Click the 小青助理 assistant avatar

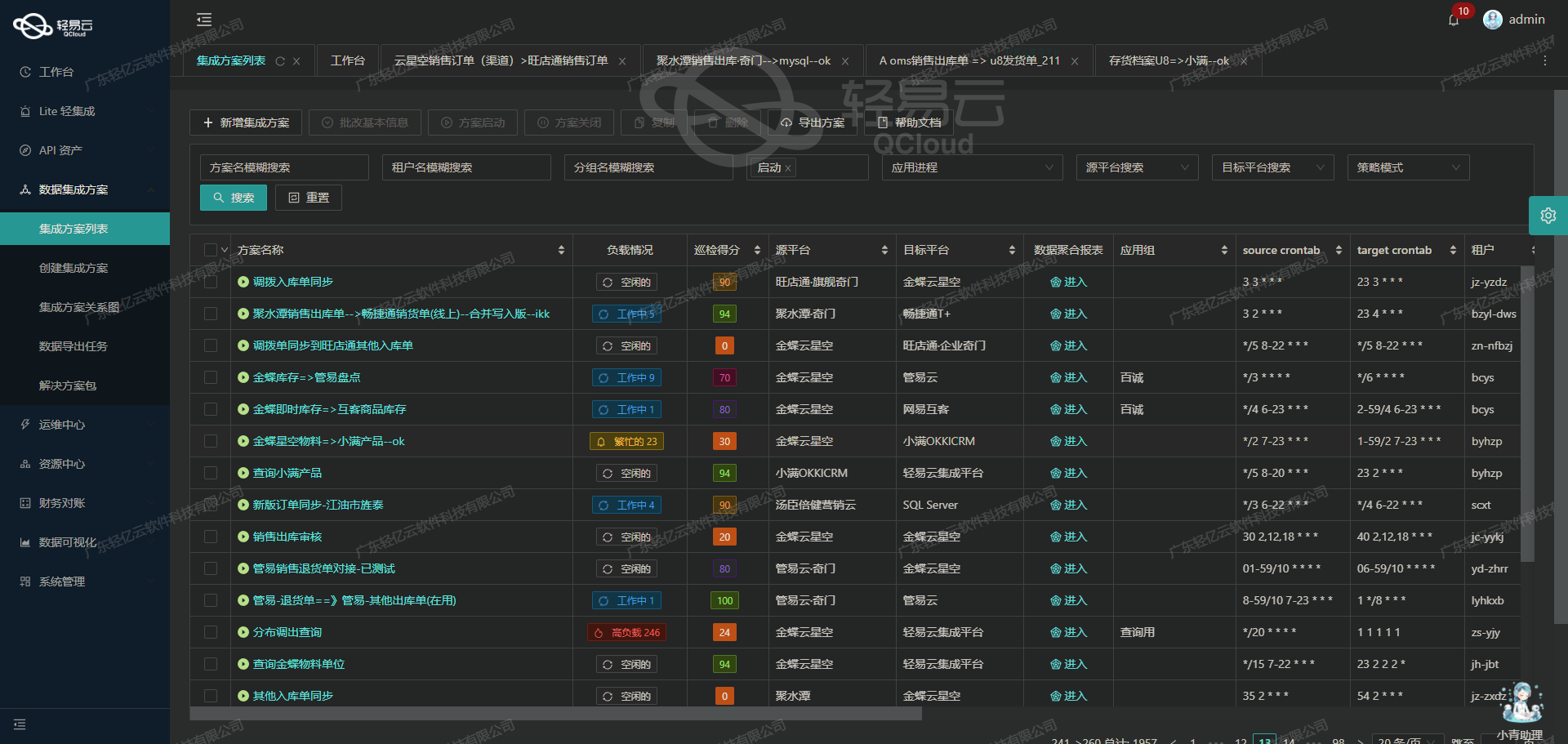pyautogui.click(x=1521, y=702)
